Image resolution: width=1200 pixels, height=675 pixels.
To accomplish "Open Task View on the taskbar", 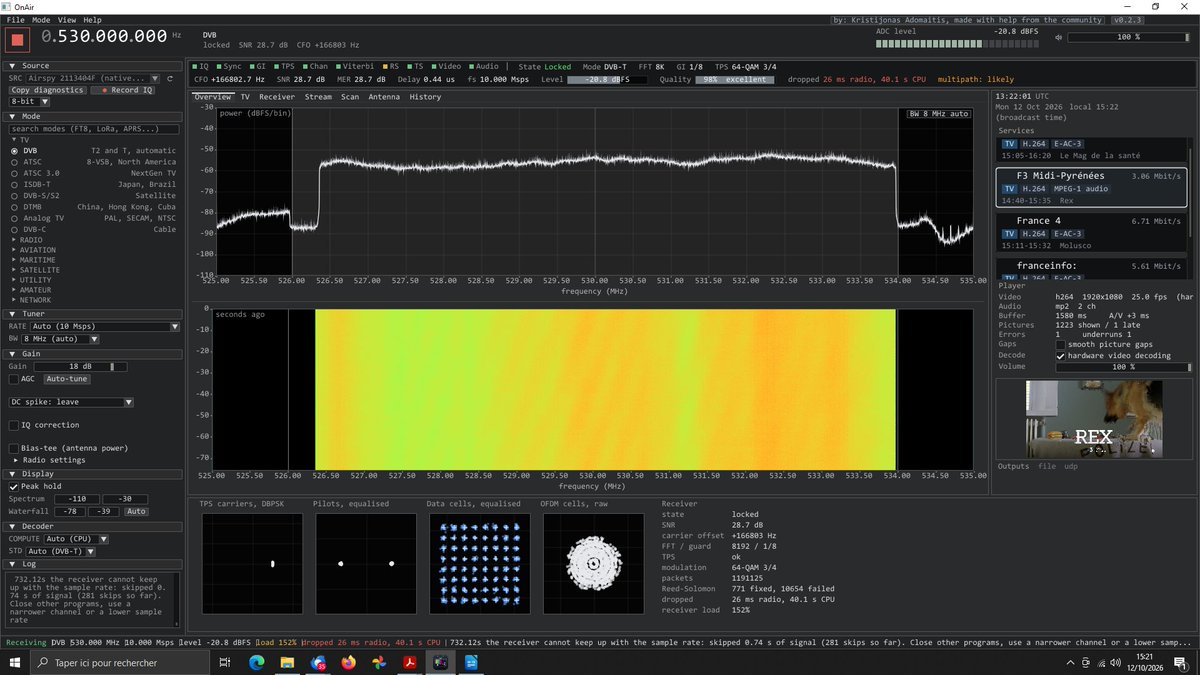I will click(x=227, y=662).
